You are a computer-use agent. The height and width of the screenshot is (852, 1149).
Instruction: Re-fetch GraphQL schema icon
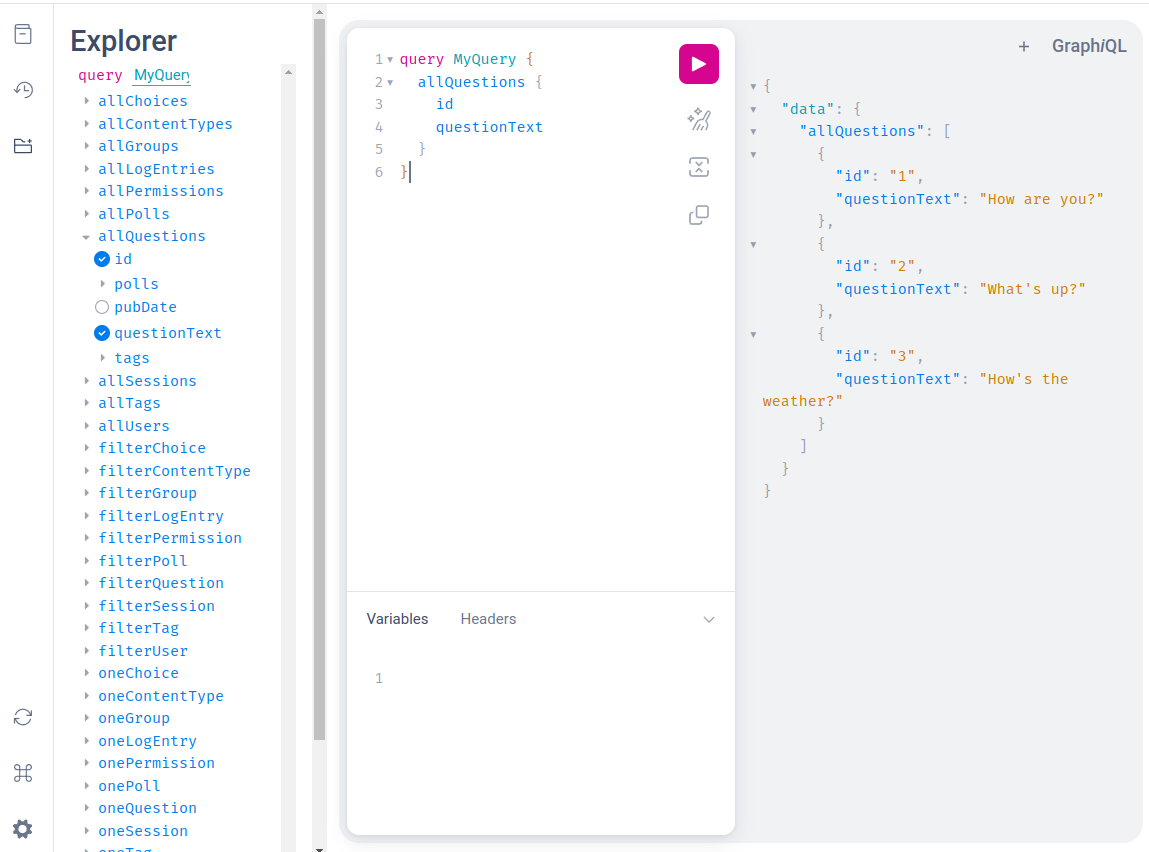pyautogui.click(x=23, y=716)
